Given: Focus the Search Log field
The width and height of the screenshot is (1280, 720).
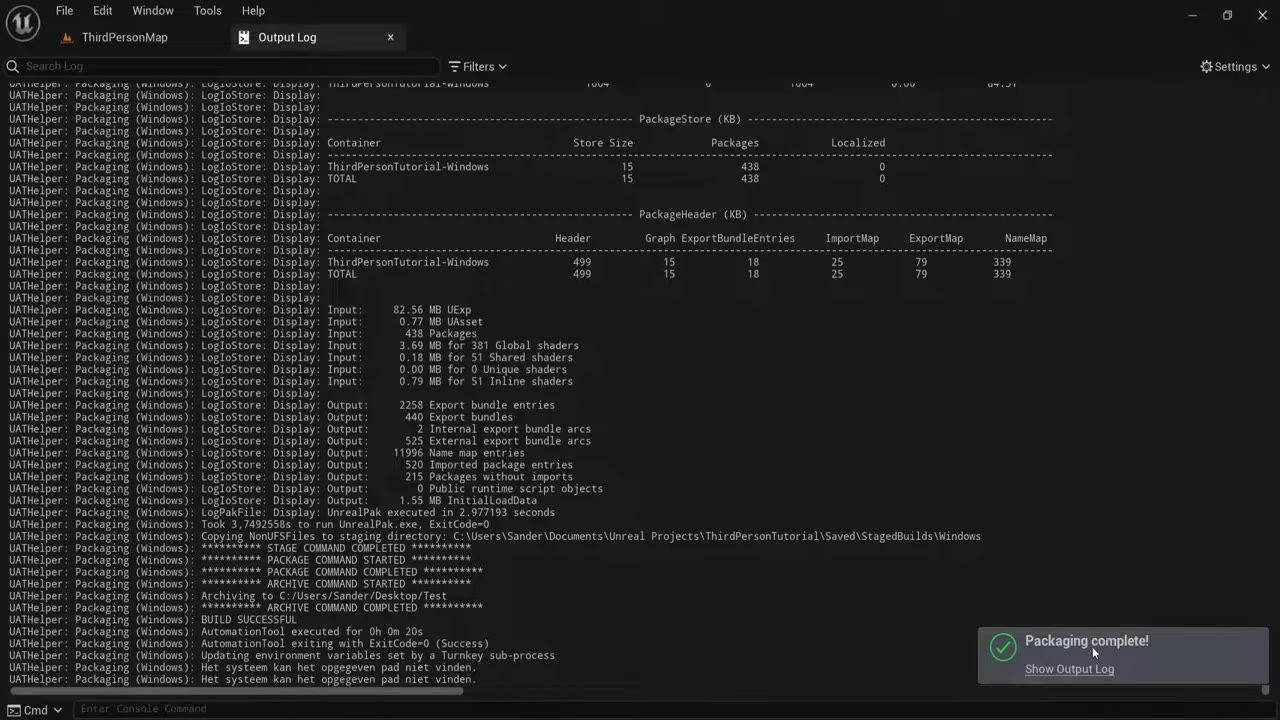Looking at the screenshot, I should click(x=222, y=66).
